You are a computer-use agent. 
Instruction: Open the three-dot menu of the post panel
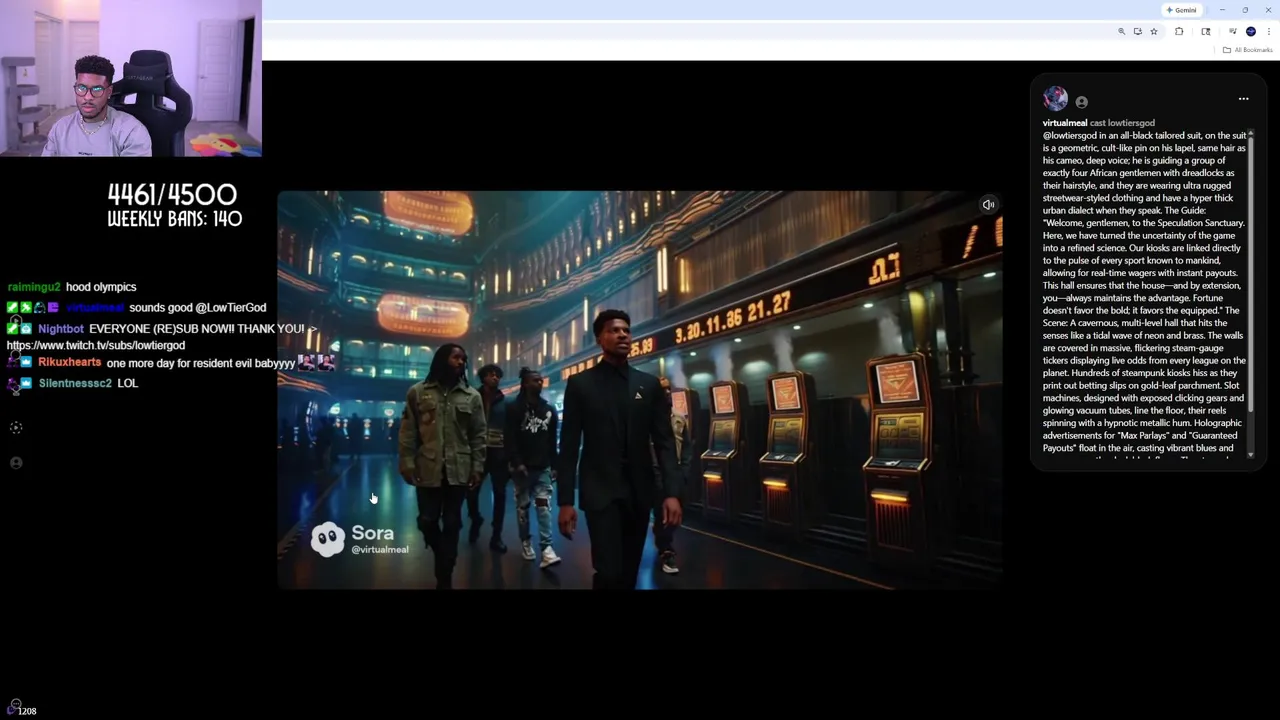[1243, 99]
